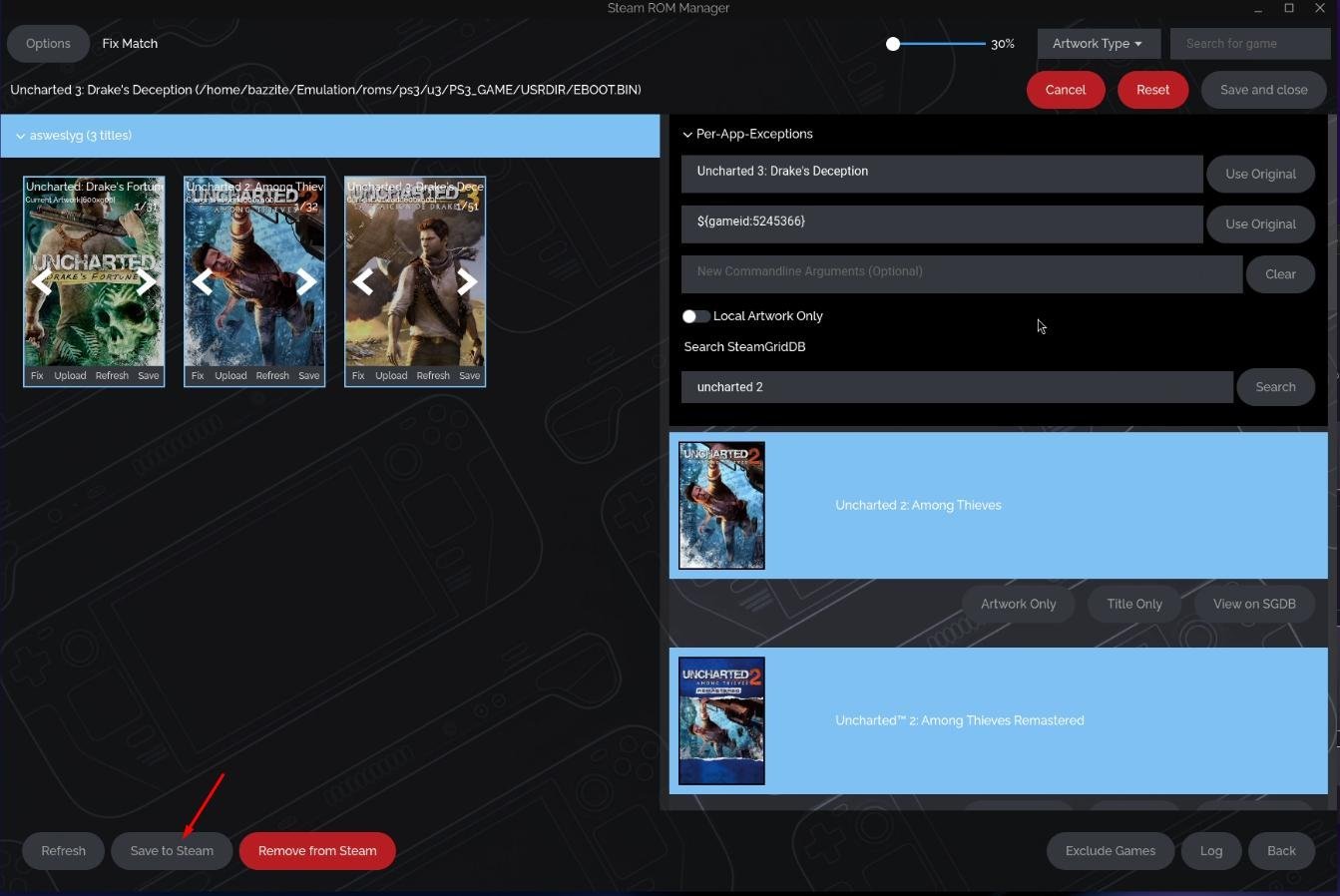Select Uncharted 2: Among Thieves search result
This screenshot has height=896, width=1340.
[x=998, y=506]
